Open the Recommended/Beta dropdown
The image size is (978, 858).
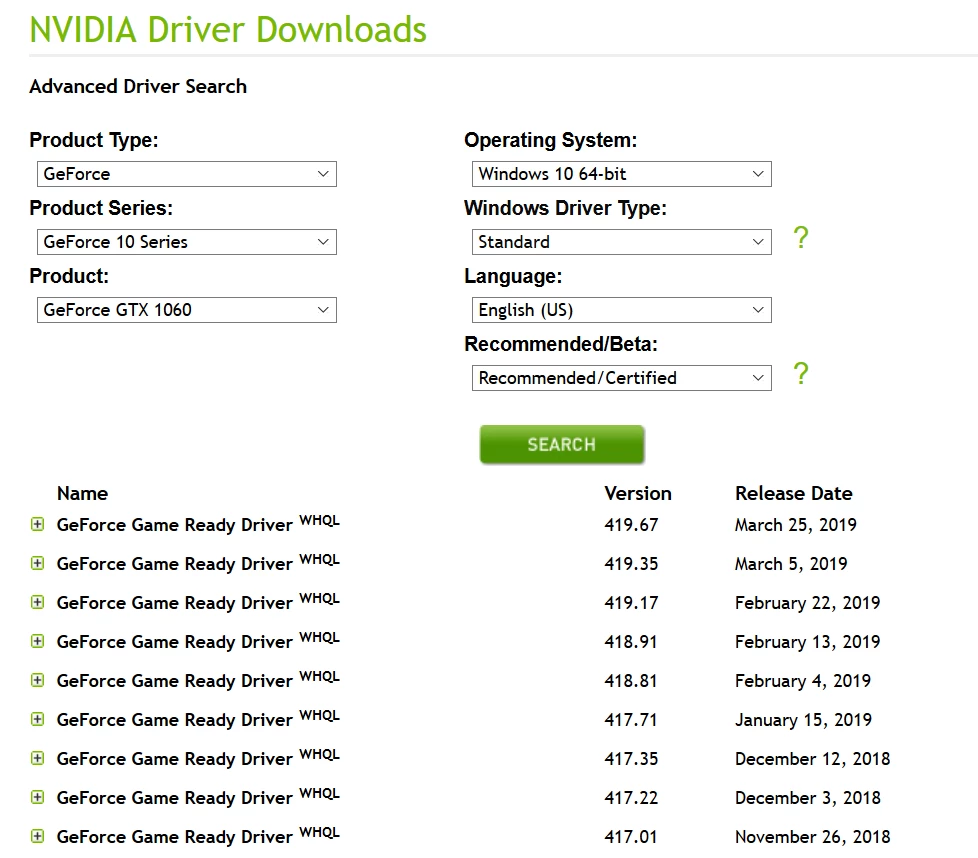click(x=621, y=378)
